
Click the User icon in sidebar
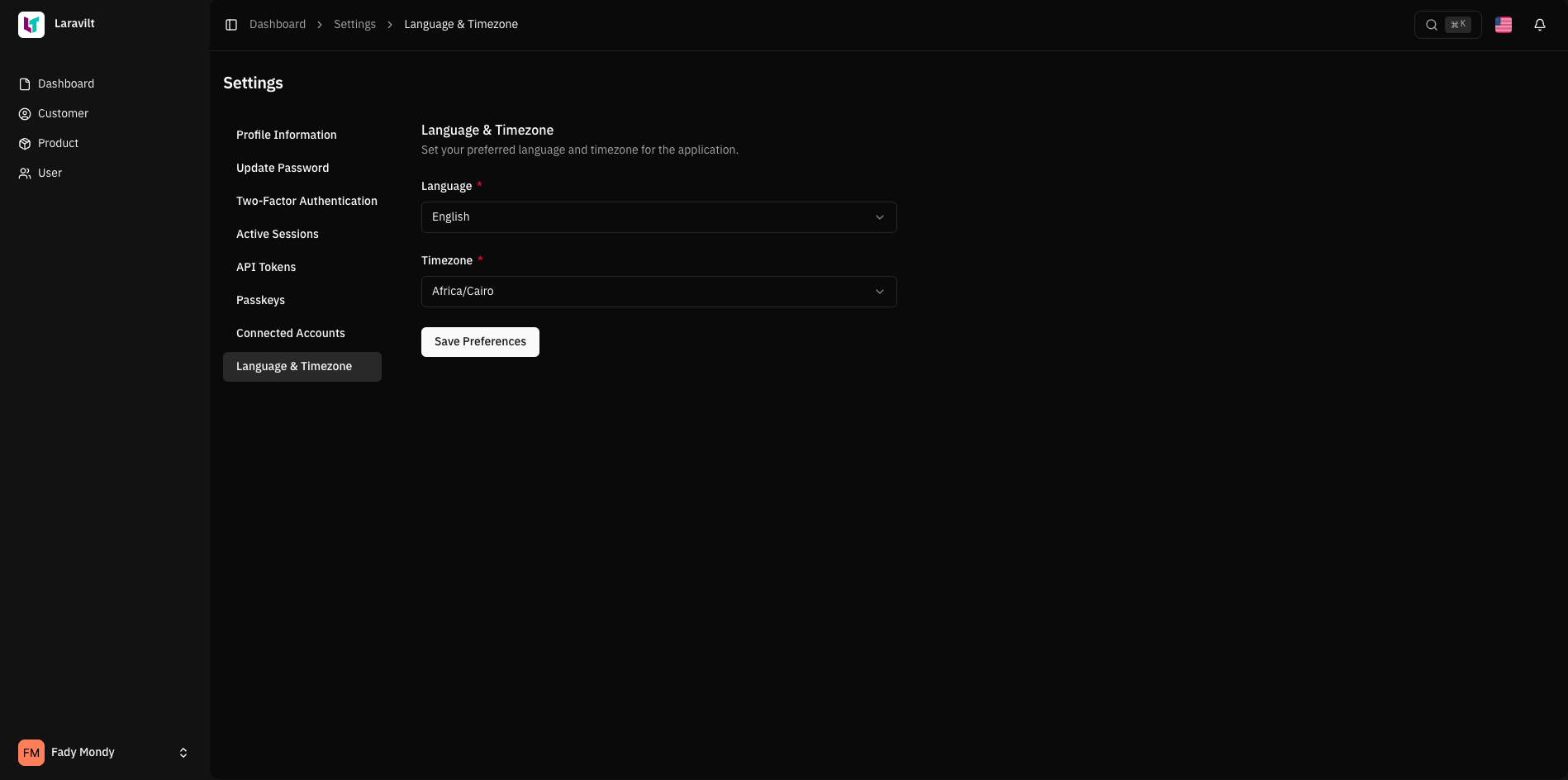[x=25, y=174]
